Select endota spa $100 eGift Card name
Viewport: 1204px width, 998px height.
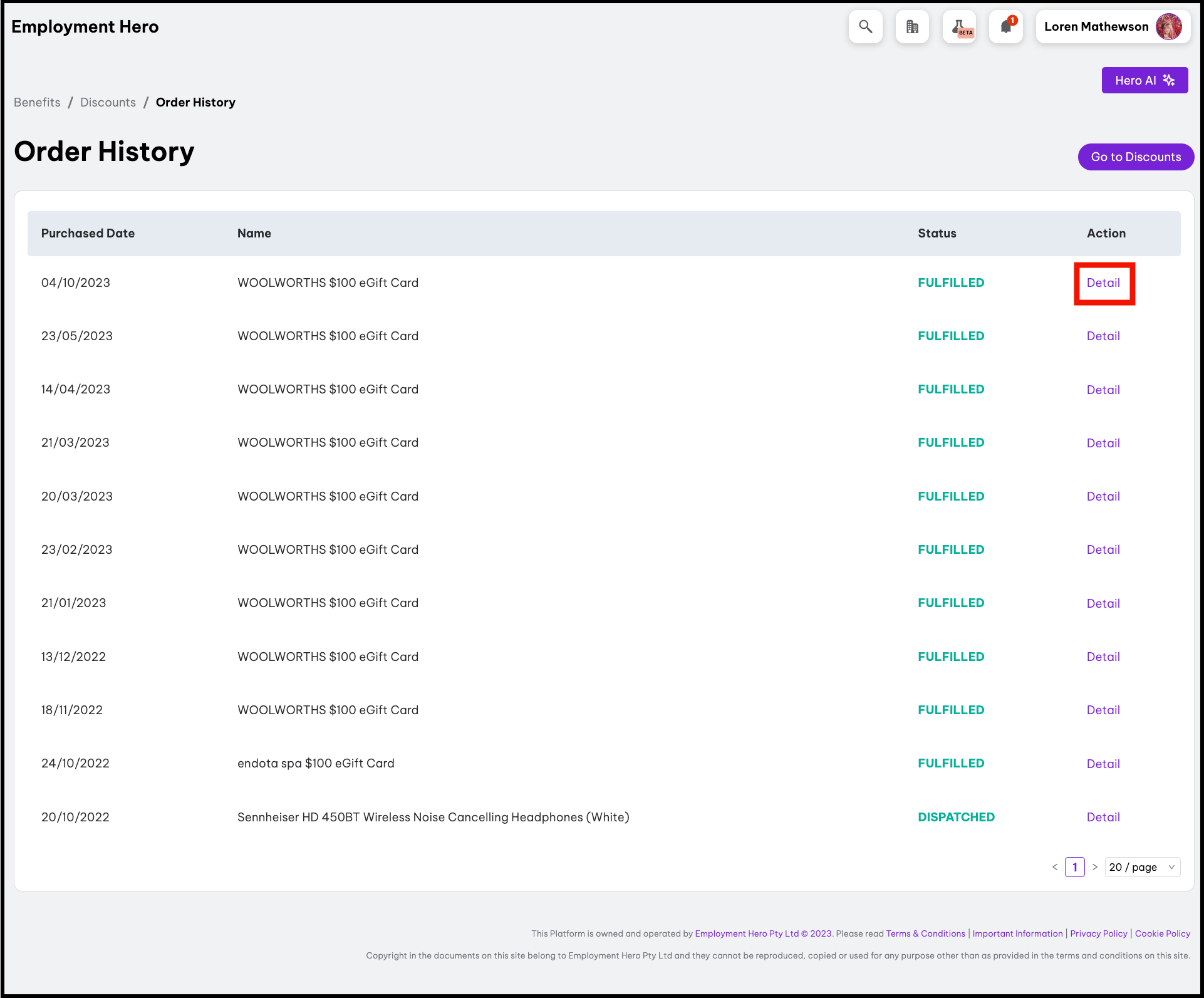click(316, 763)
